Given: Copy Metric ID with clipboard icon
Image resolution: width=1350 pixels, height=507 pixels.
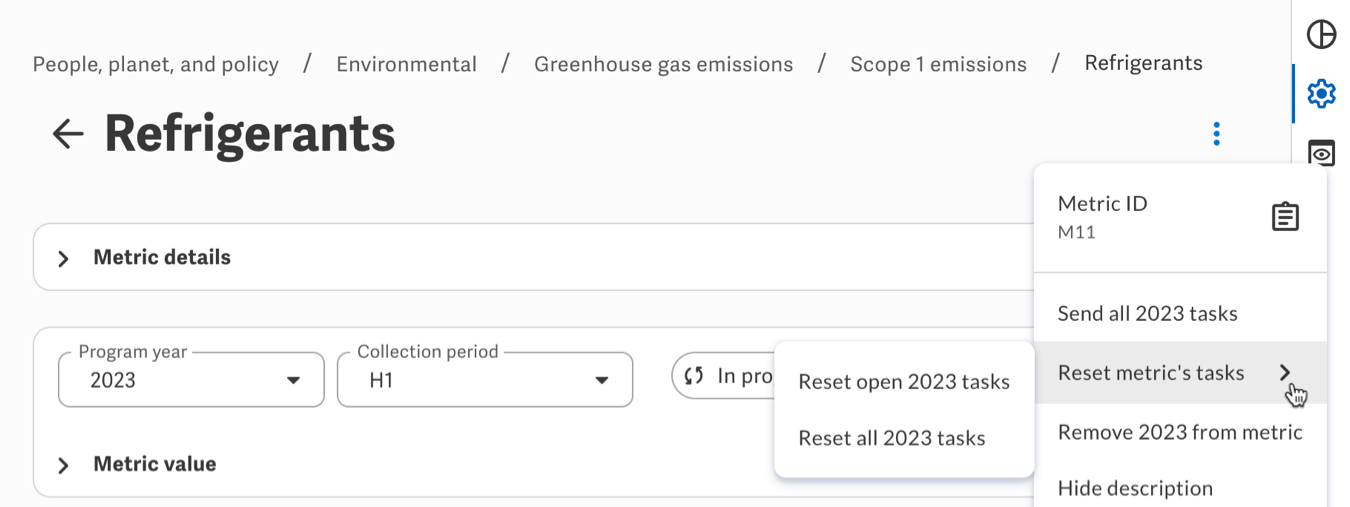Looking at the screenshot, I should [x=1285, y=217].
